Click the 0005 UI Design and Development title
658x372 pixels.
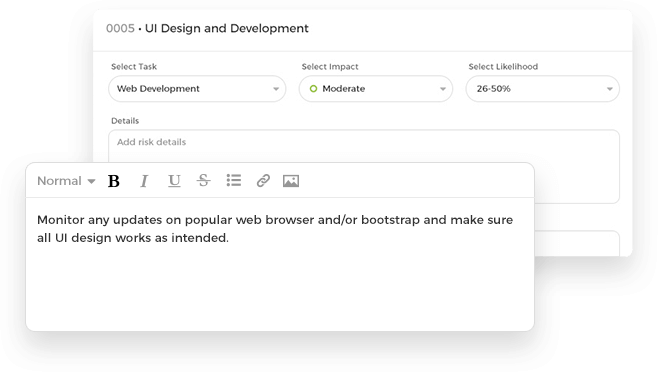point(207,29)
